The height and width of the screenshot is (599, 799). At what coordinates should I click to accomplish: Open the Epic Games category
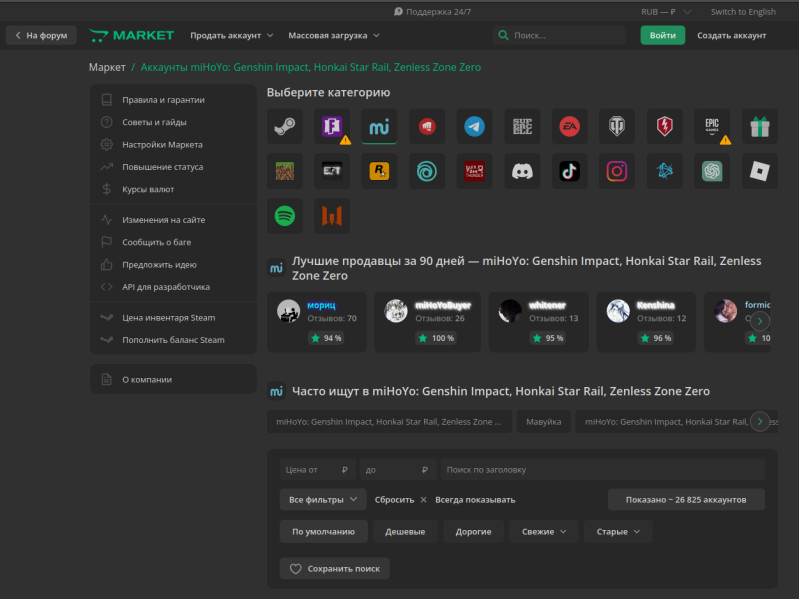click(x=712, y=126)
